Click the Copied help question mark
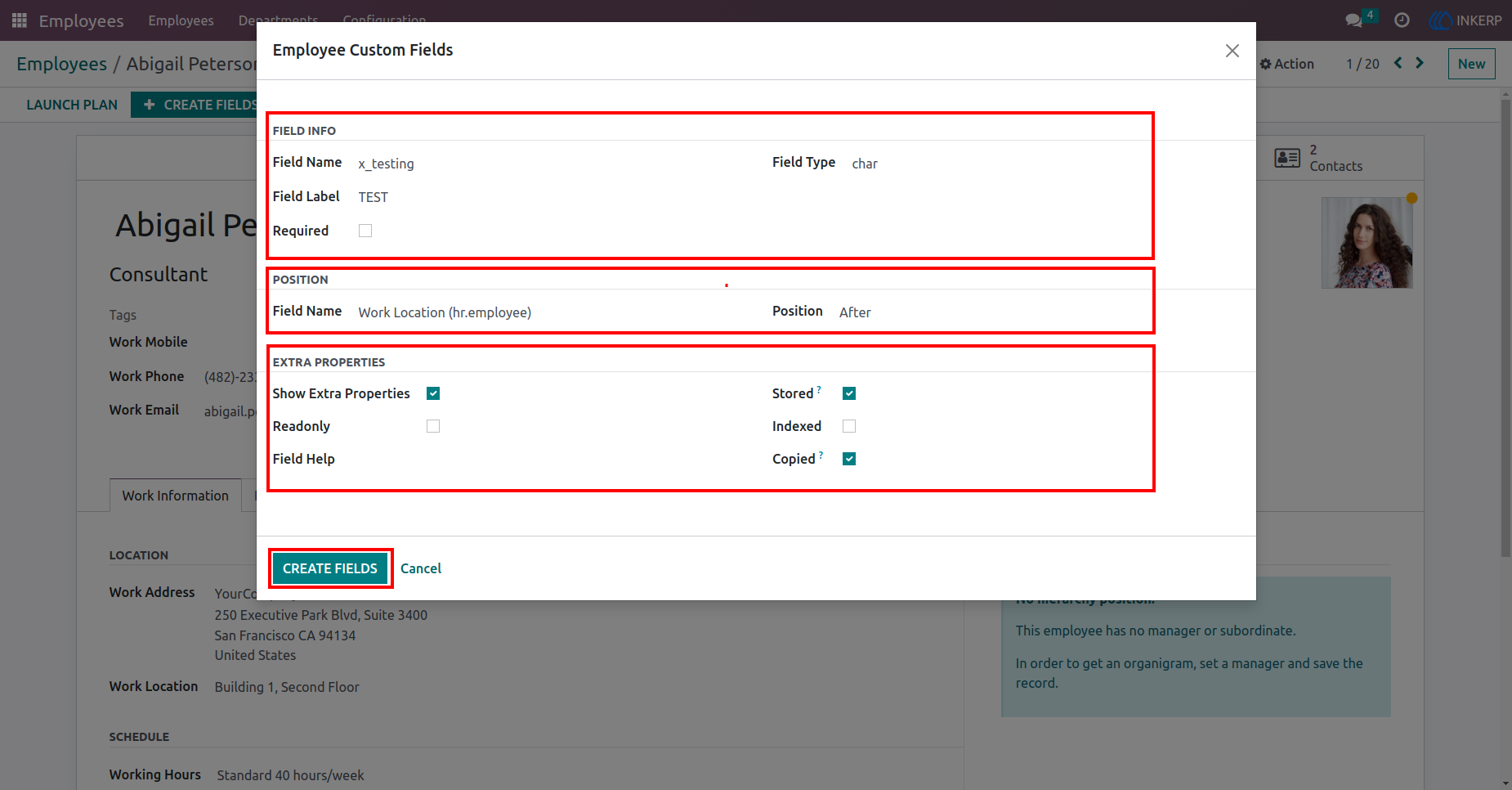This screenshot has width=1512, height=790. pos(821,455)
